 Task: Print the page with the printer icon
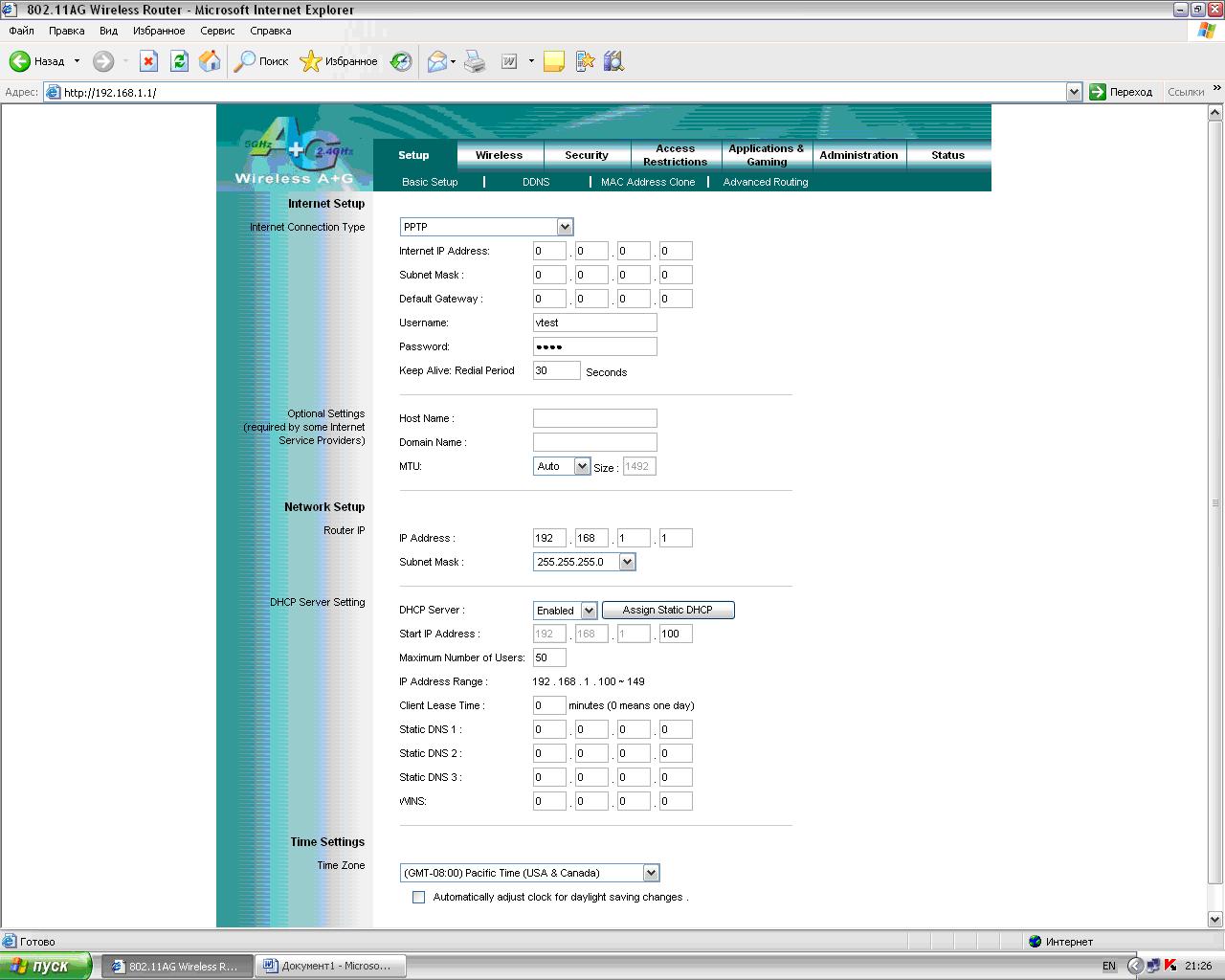pos(475,61)
